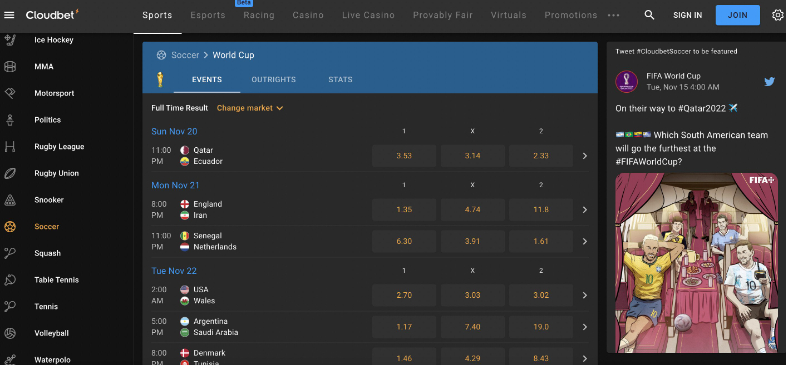
Task: Switch to the Sports nav tab
Action: tap(157, 15)
